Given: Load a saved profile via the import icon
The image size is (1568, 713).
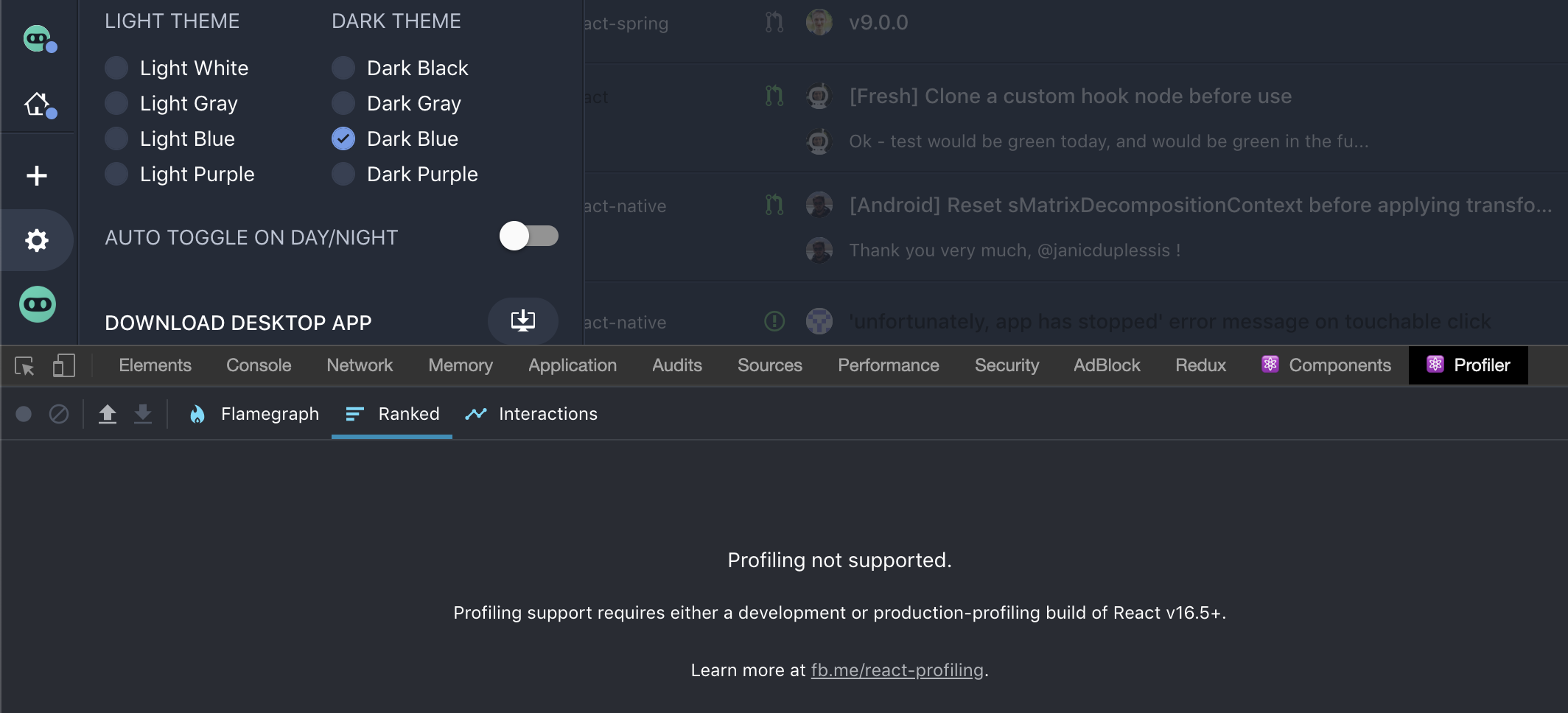Looking at the screenshot, I should pos(108,414).
